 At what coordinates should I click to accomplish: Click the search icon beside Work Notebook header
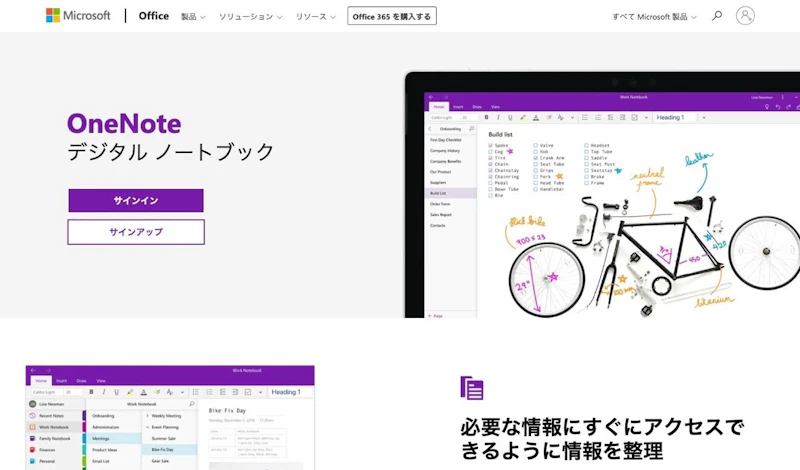point(192,404)
